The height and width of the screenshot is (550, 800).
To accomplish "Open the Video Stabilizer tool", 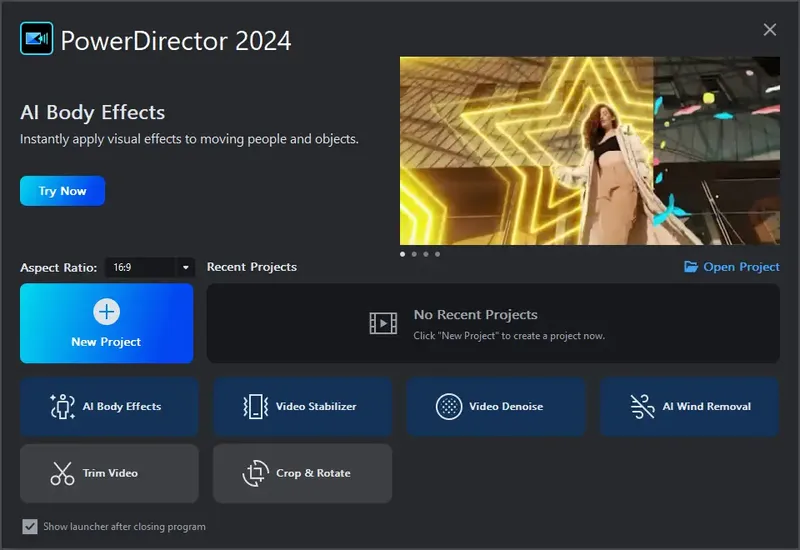I will coord(303,407).
